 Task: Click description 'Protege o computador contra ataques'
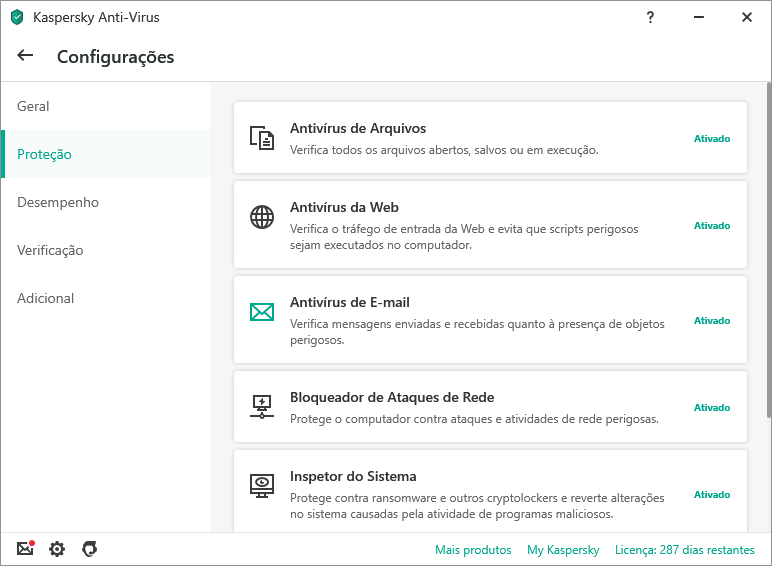coord(474,419)
